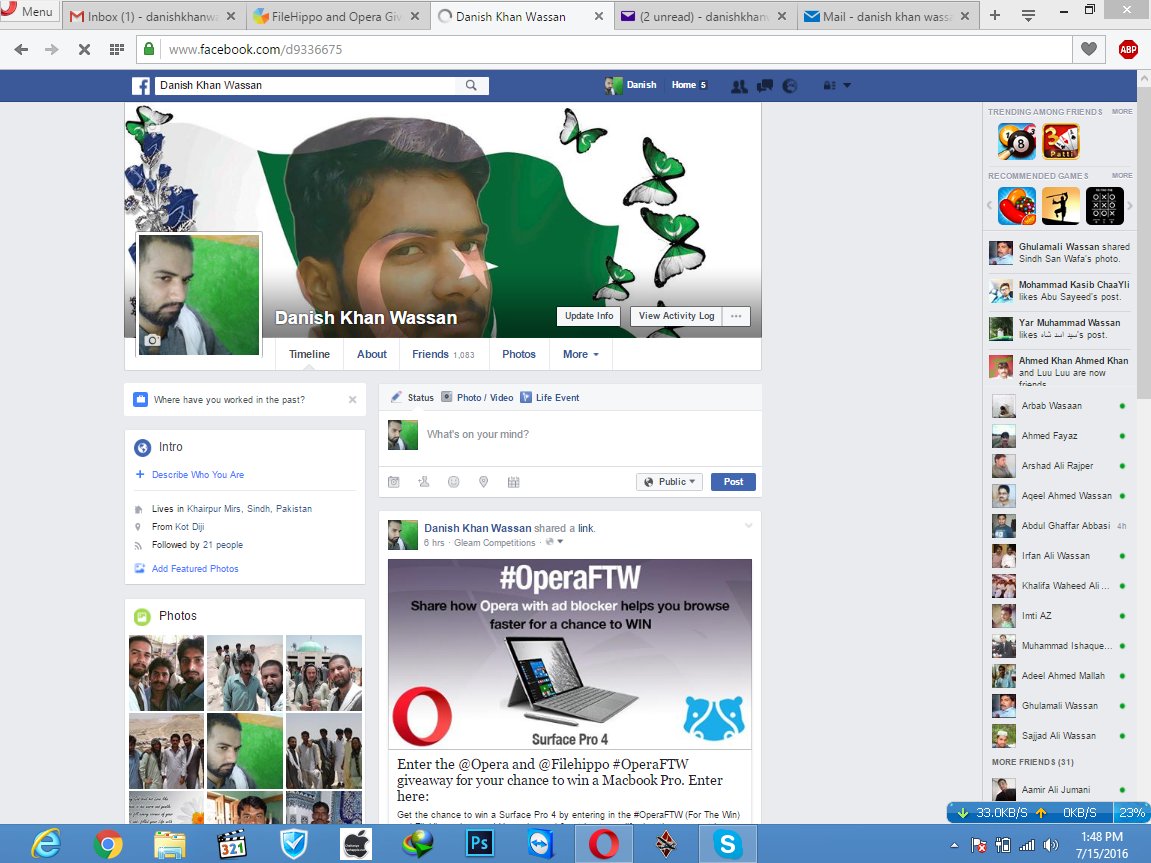Click the Facebook search field
The width and height of the screenshot is (1151, 863).
click(305, 85)
